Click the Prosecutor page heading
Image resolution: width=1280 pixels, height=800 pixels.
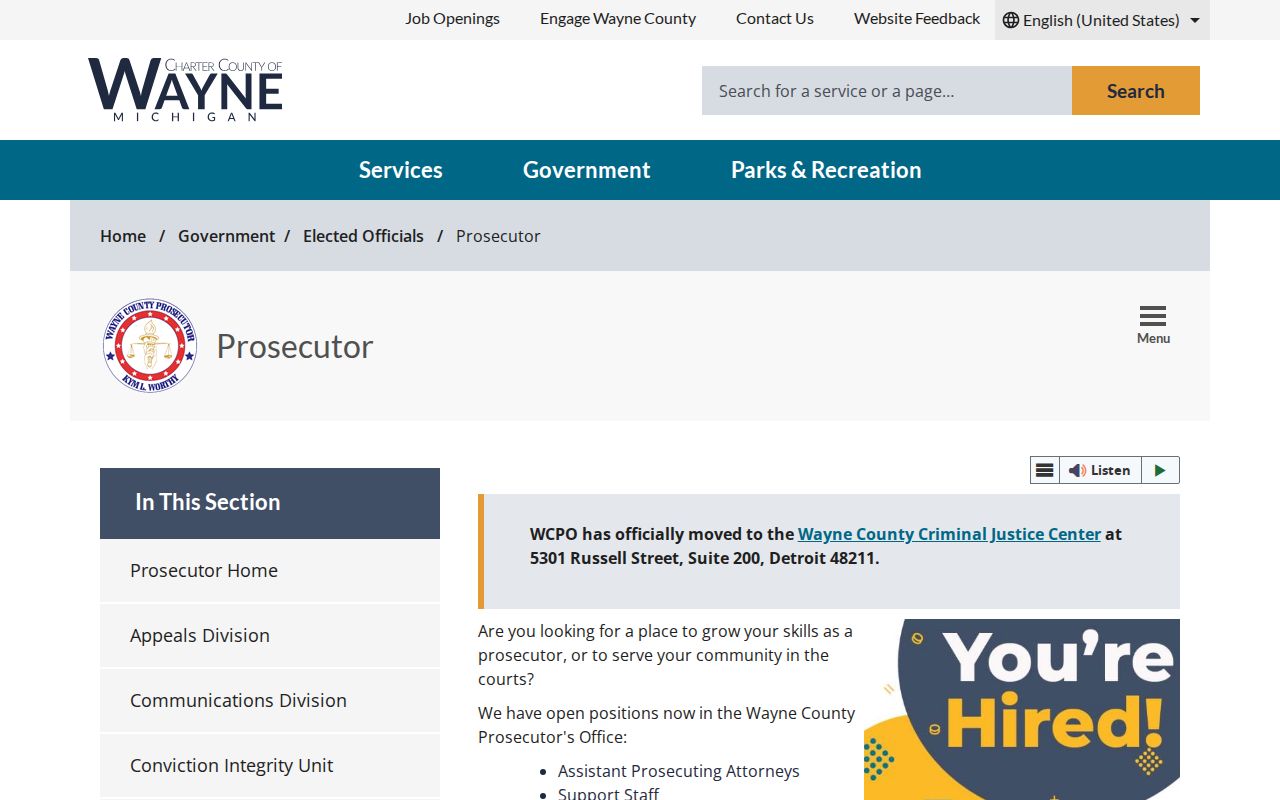295,346
